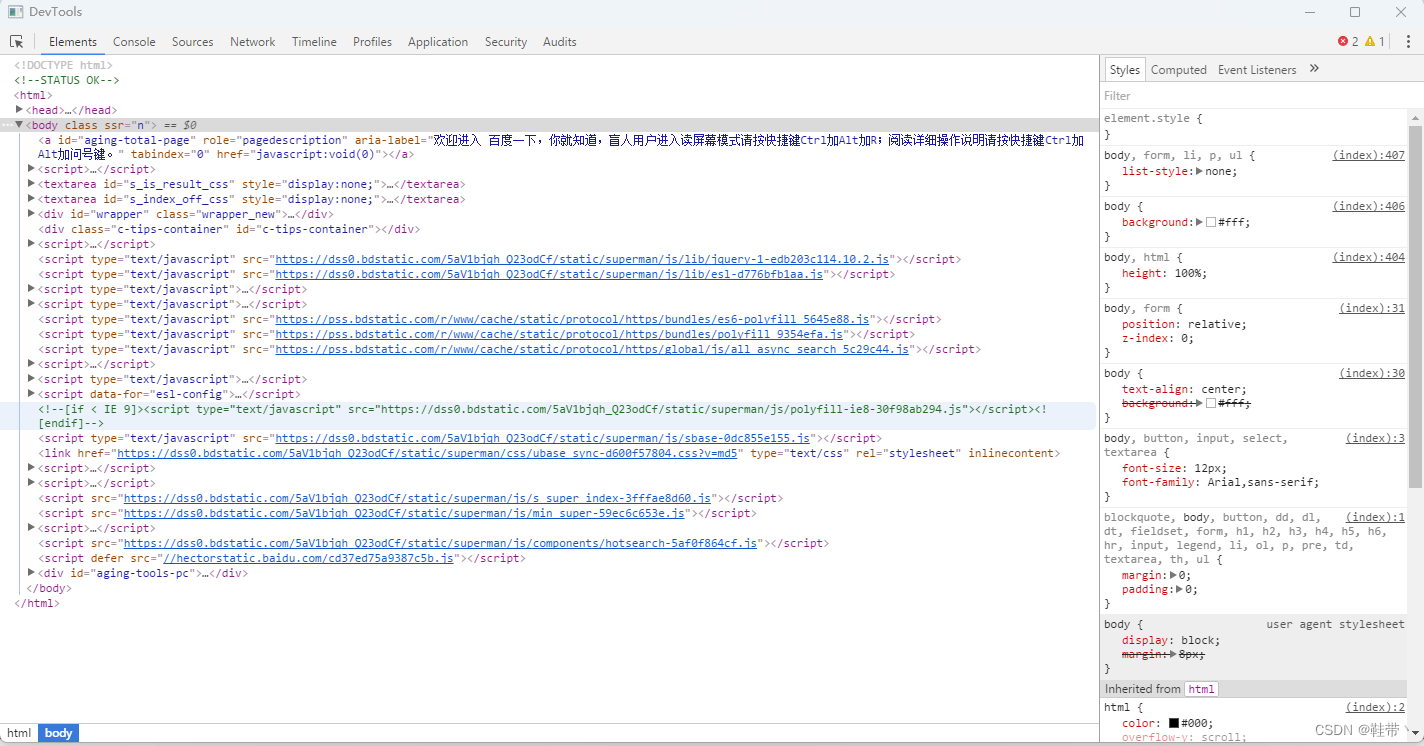Switch to the Network tab
The height and width of the screenshot is (746, 1424).
point(252,42)
